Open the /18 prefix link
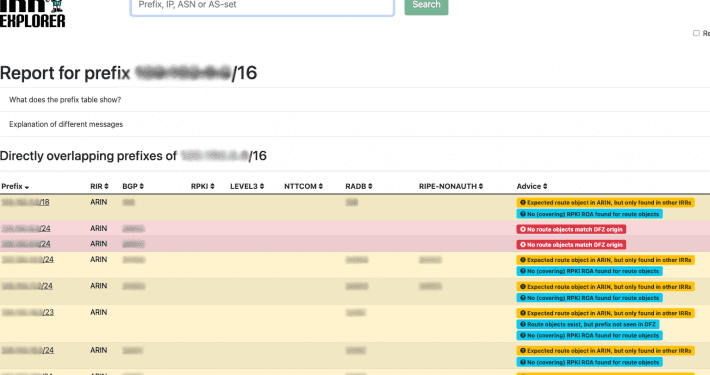 (25, 202)
